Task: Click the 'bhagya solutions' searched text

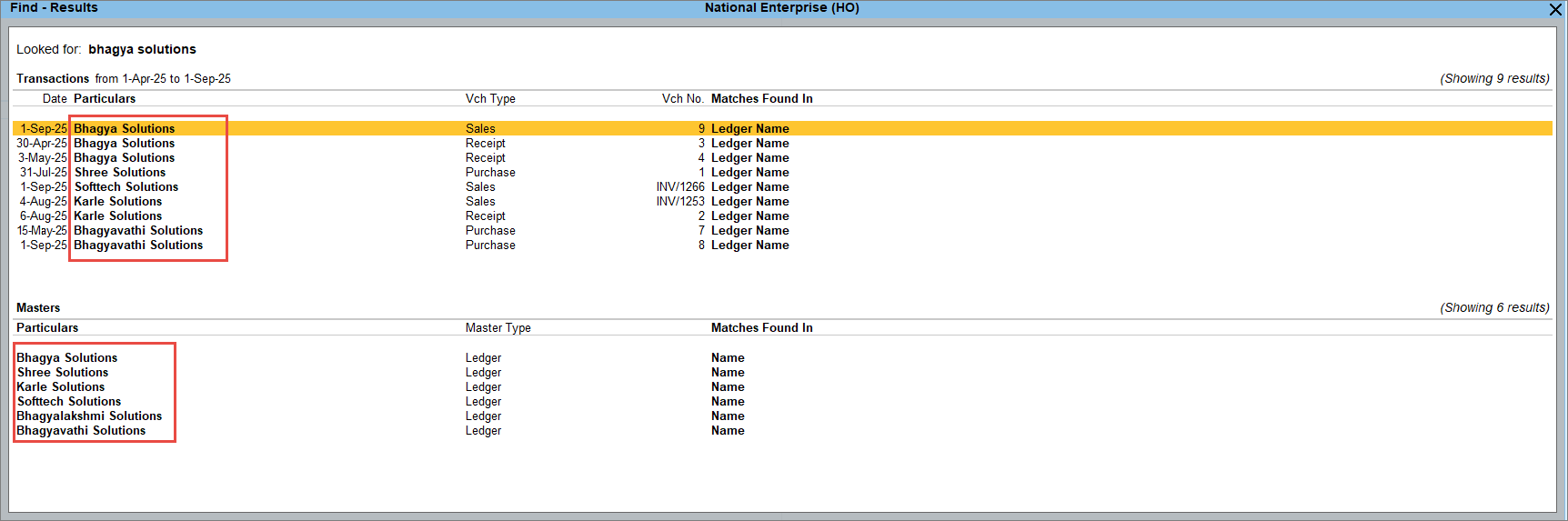Action: tap(142, 50)
